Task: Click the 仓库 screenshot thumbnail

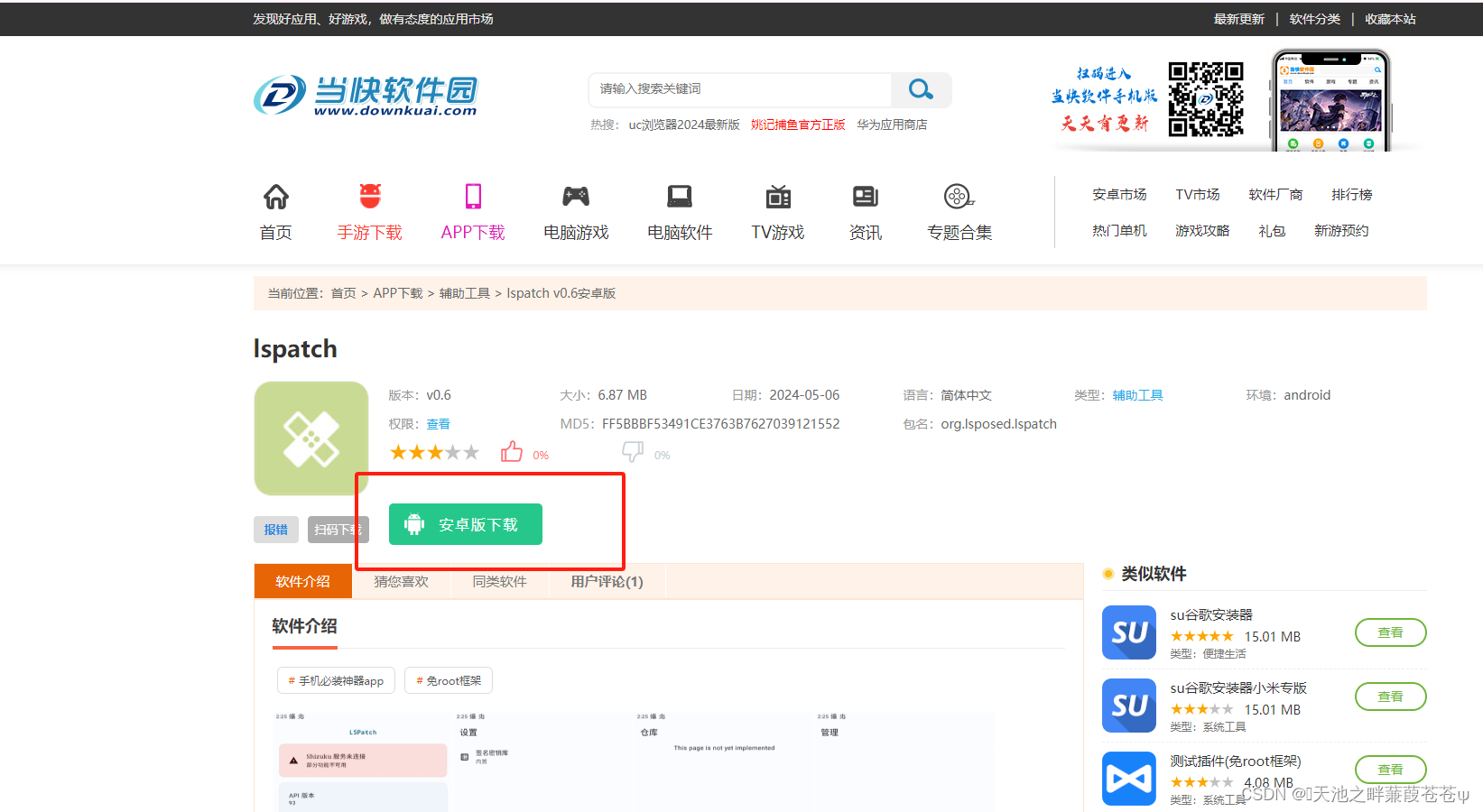Action: [x=724, y=761]
